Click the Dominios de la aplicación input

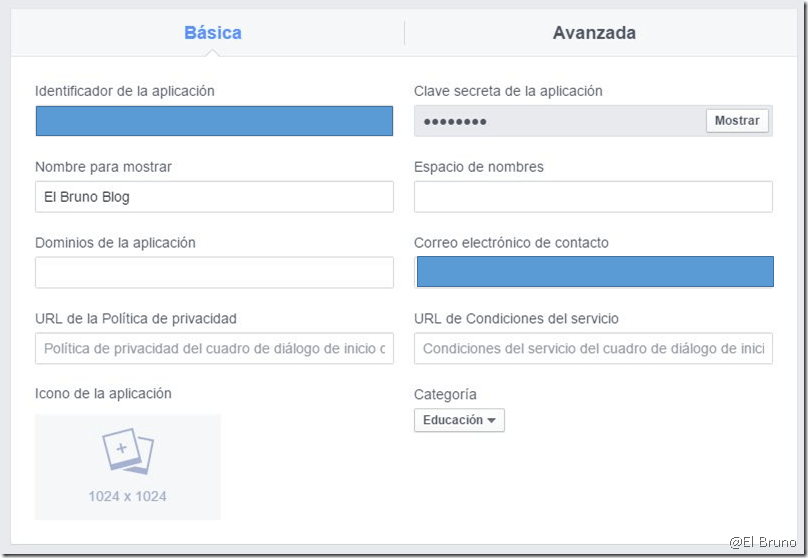point(214,273)
